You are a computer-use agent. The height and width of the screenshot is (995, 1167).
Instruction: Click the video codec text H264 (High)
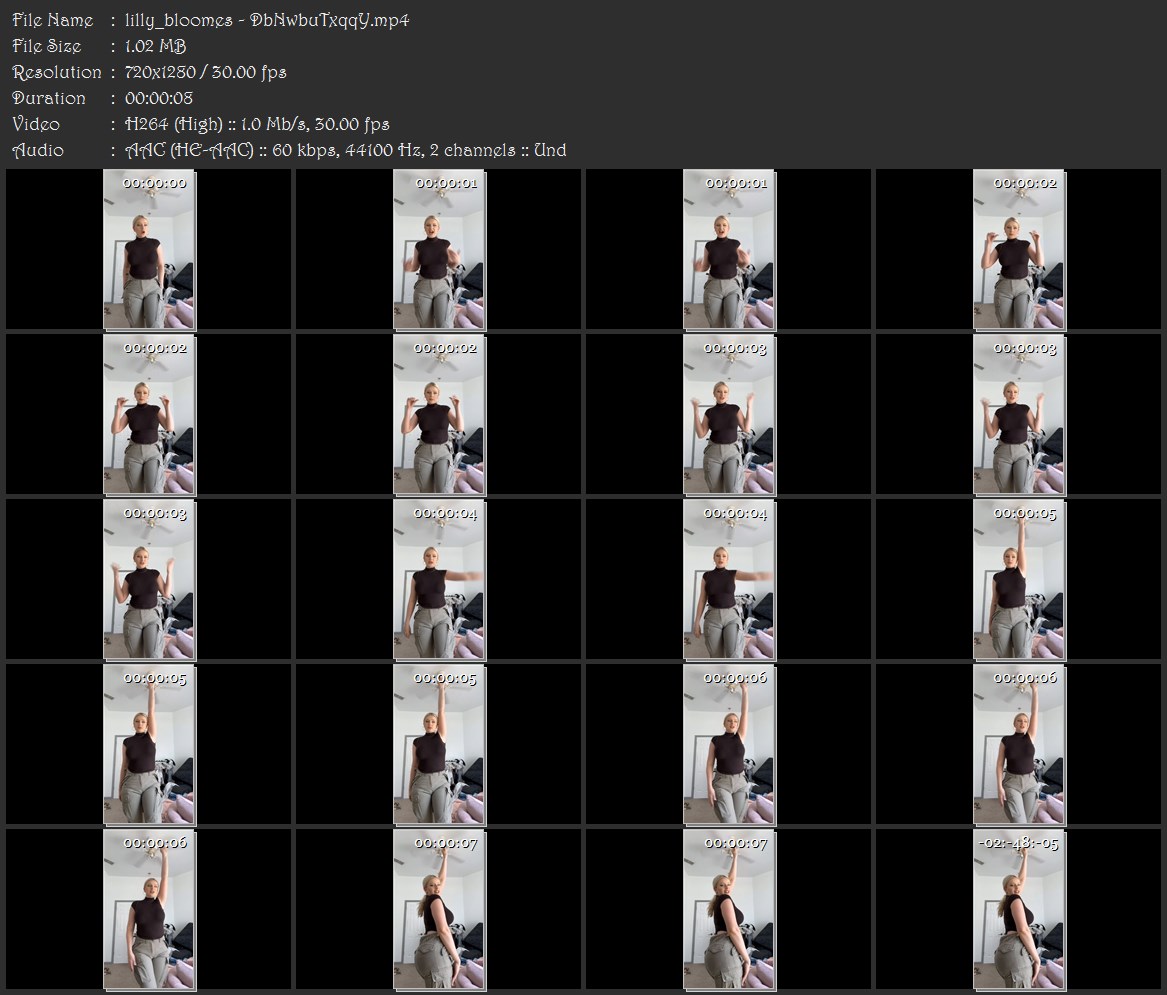pyautogui.click(x=174, y=124)
